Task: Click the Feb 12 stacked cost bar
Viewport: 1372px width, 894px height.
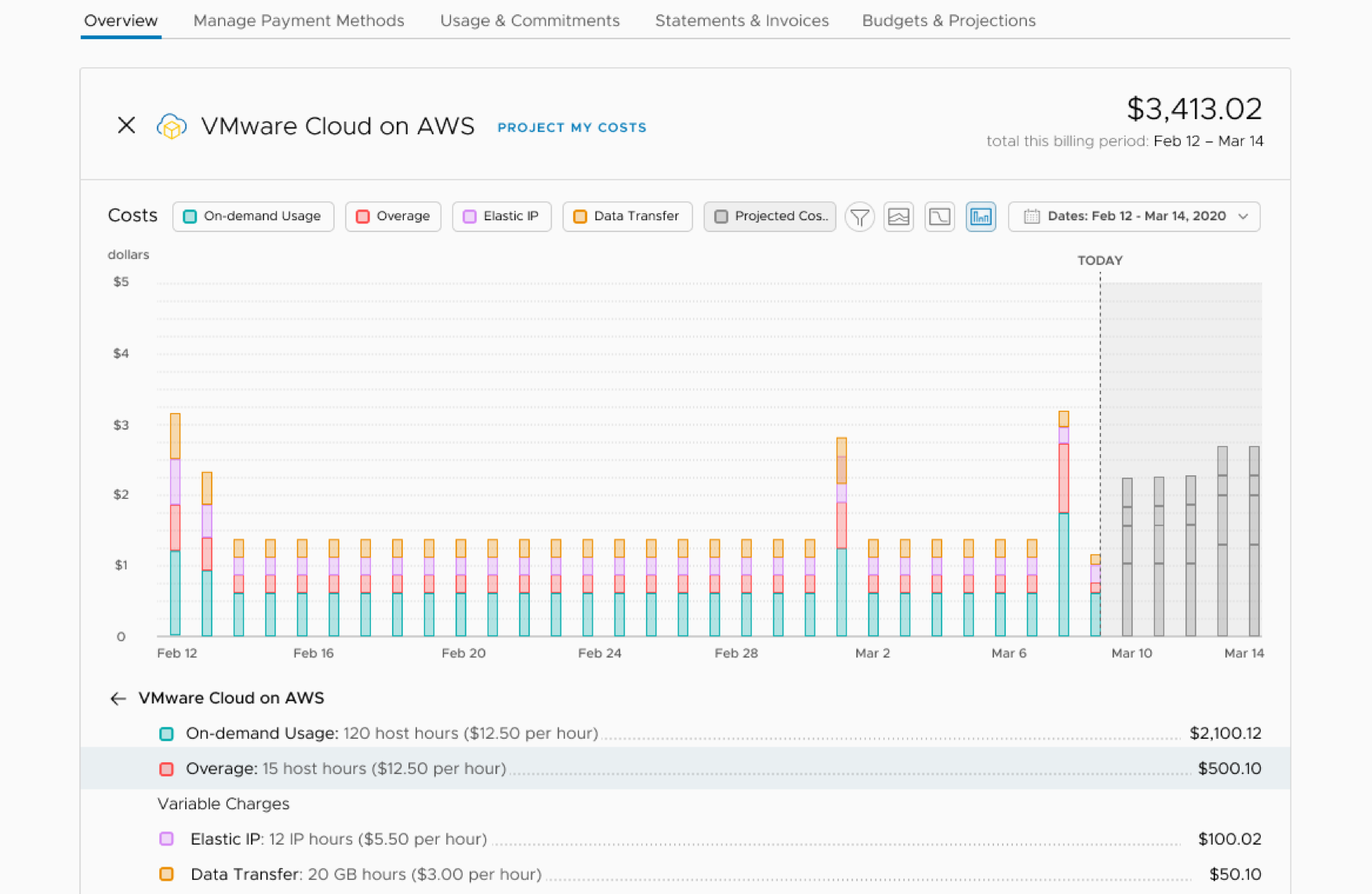Action: click(175, 524)
